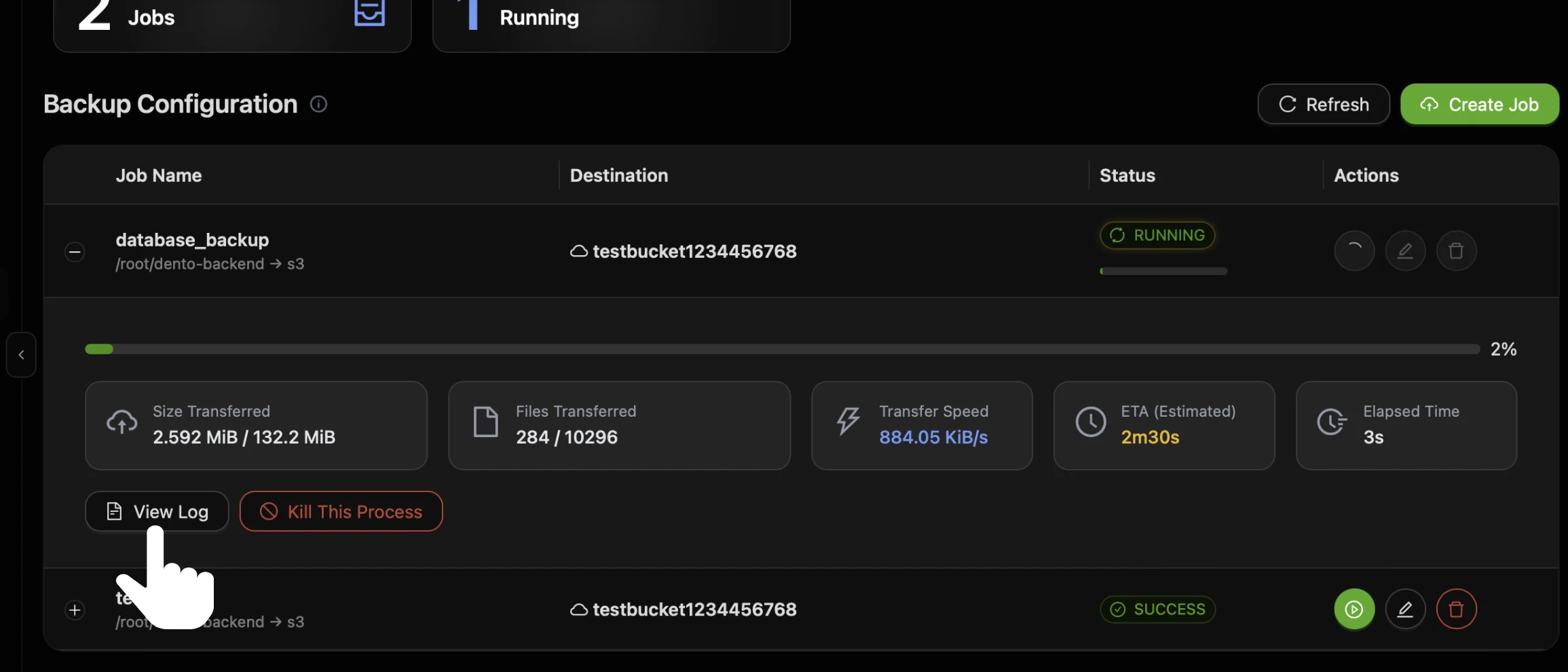
Task: Edit the database_backup job
Action: coord(1405,251)
